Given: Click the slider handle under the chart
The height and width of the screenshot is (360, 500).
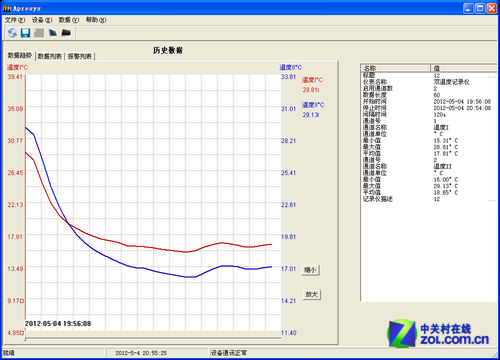Looking at the screenshot, I should point(25,339).
